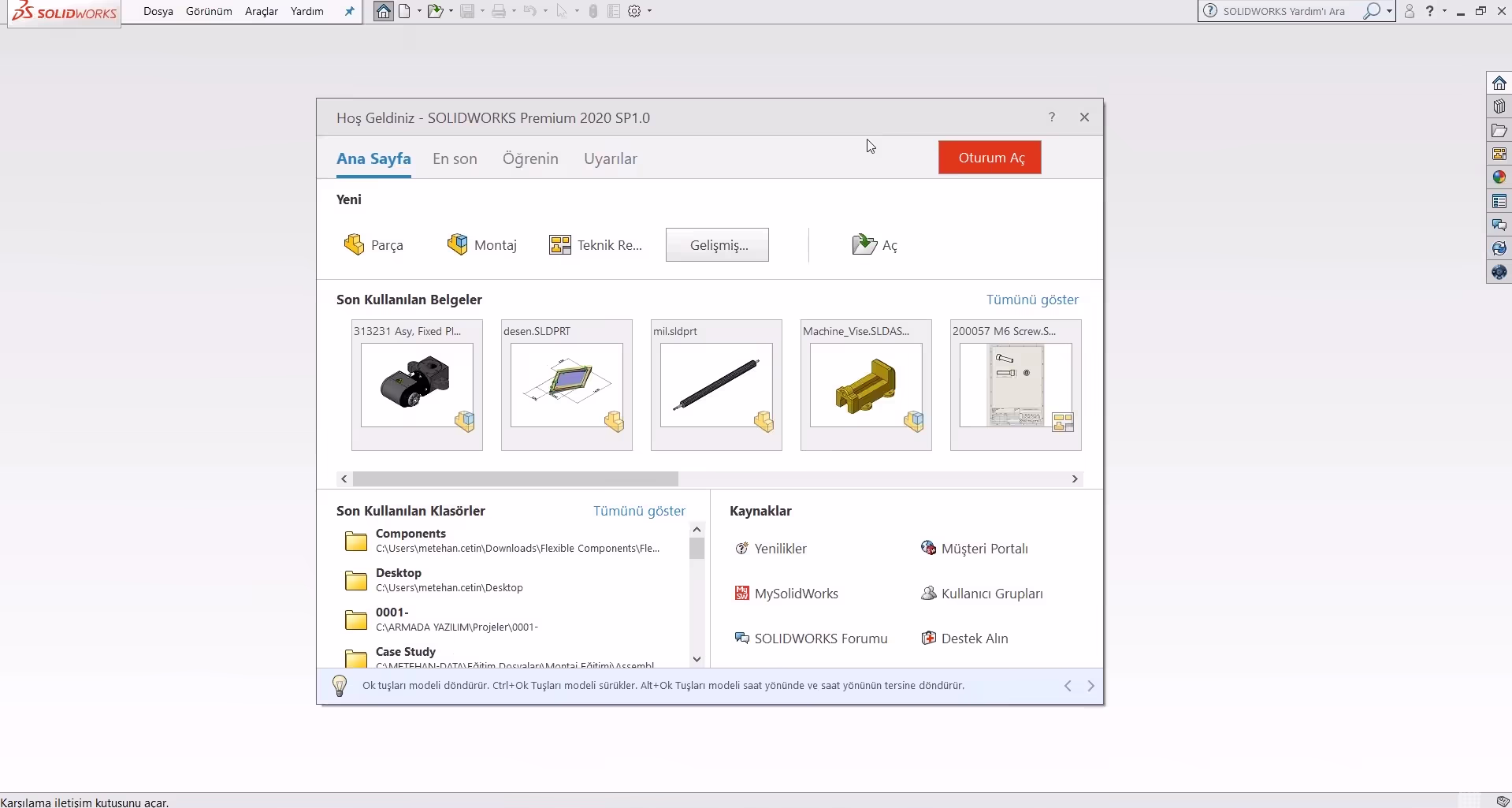Image resolution: width=1512 pixels, height=808 pixels.
Task: Click the user login person icon
Action: click(x=1410, y=11)
